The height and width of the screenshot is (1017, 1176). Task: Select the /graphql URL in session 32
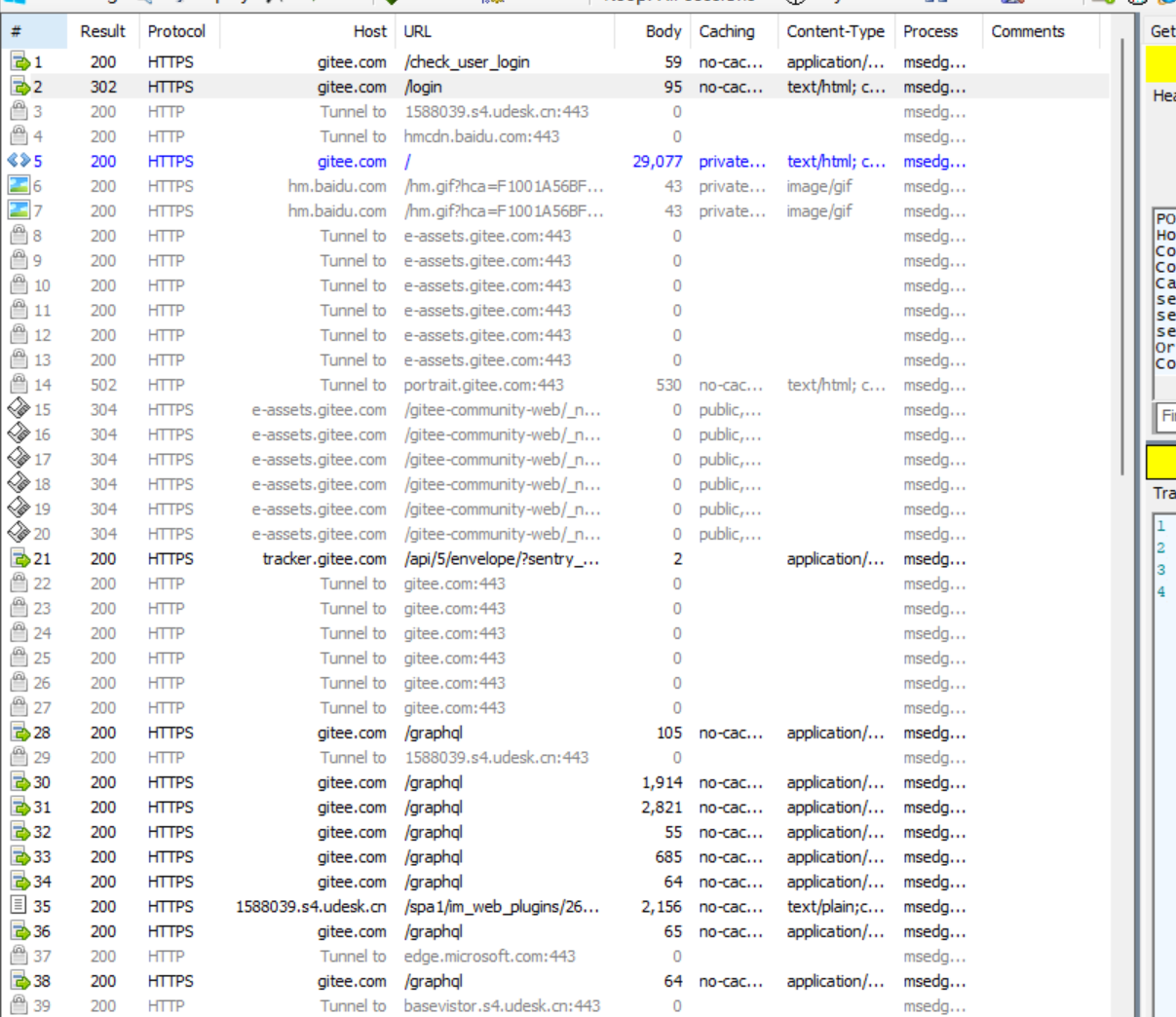tap(434, 832)
